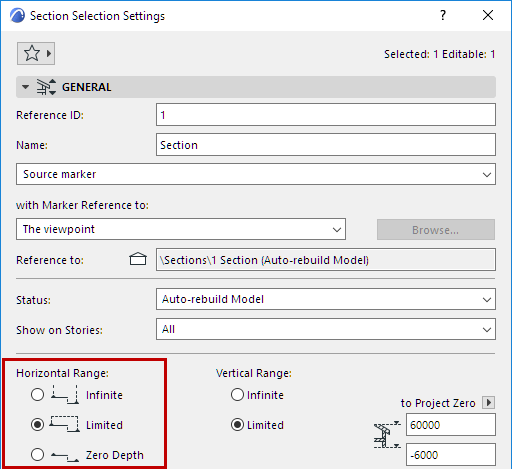
Task: Click the 'Horizontal Range:' label
Action: point(62,373)
